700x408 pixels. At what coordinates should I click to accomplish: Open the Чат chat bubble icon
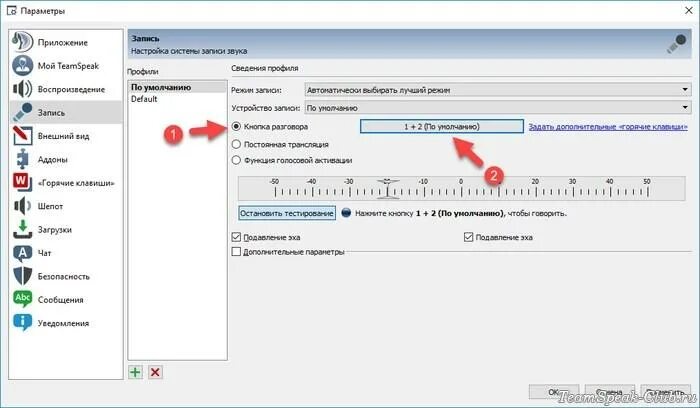pos(22,253)
